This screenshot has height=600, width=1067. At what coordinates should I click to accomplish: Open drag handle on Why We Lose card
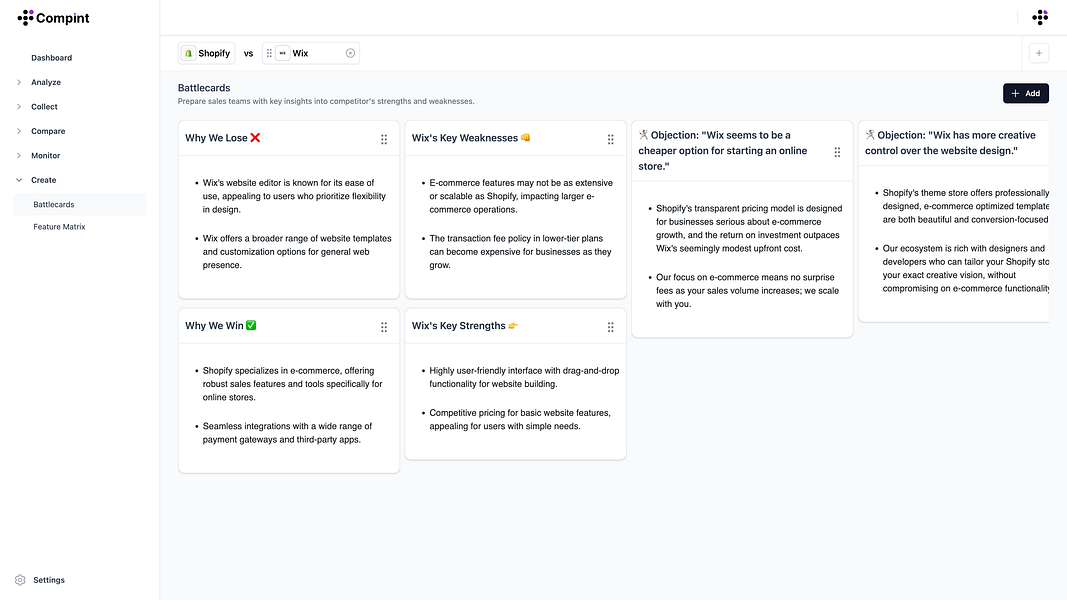coord(384,139)
